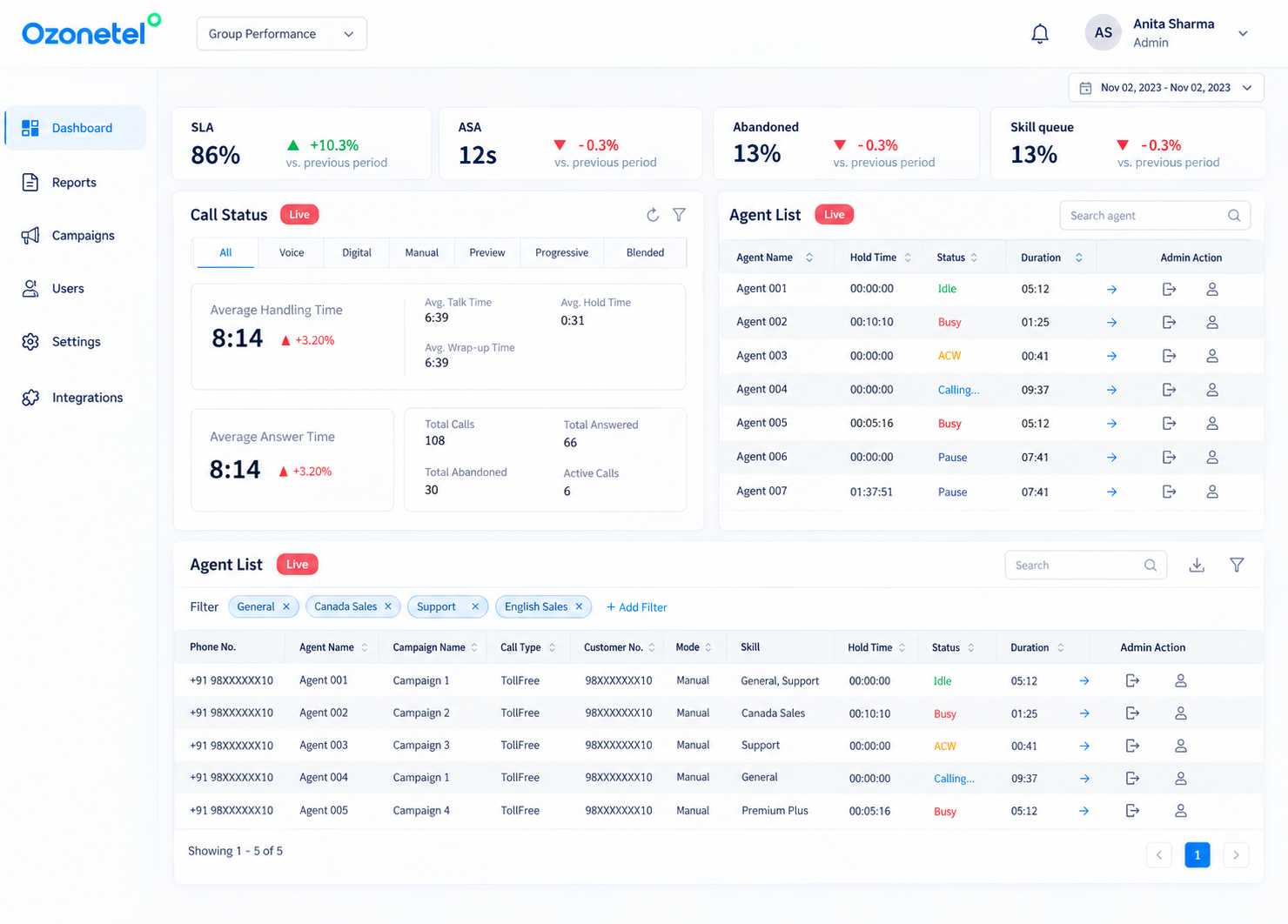Remove the English Sales filter chip

click(x=579, y=606)
